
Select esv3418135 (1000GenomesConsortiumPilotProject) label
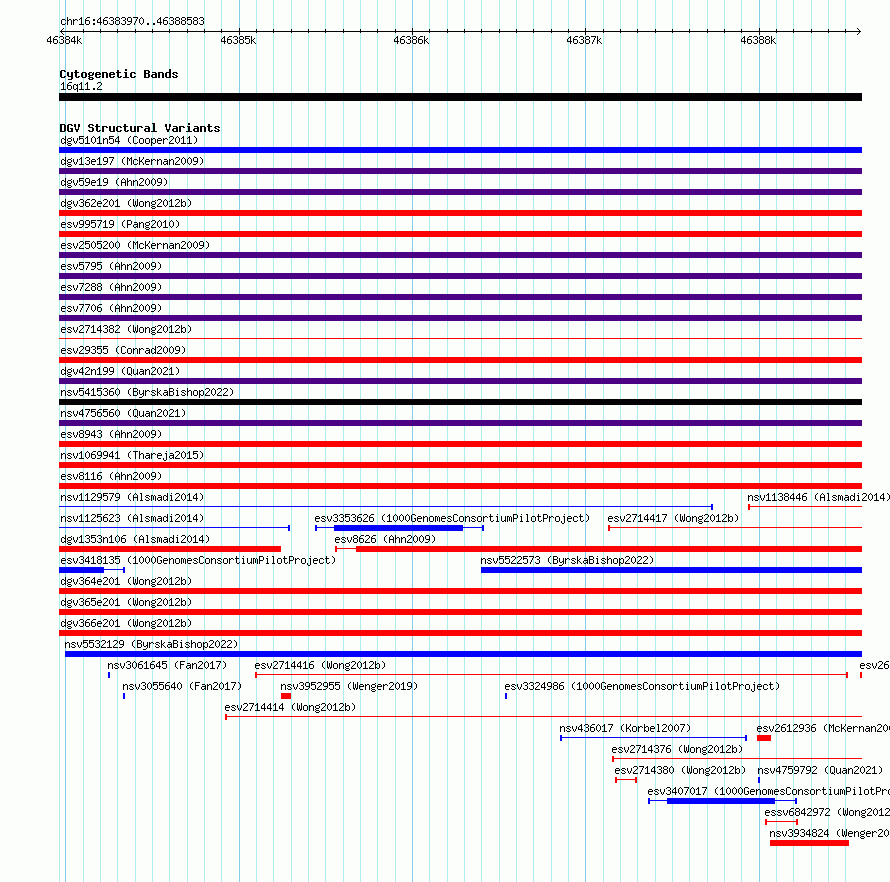198,560
